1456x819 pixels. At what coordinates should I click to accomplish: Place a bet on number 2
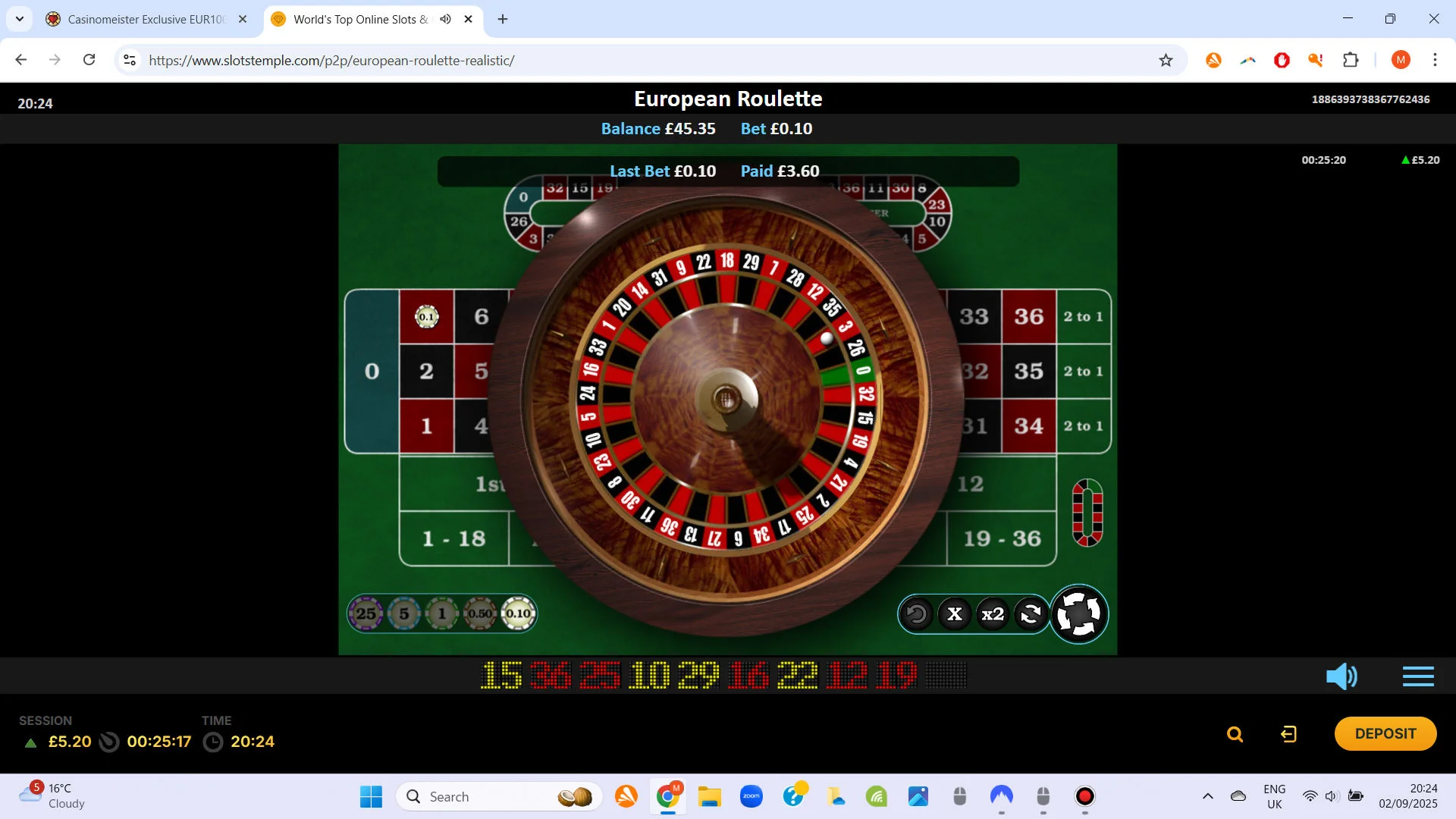click(x=427, y=371)
